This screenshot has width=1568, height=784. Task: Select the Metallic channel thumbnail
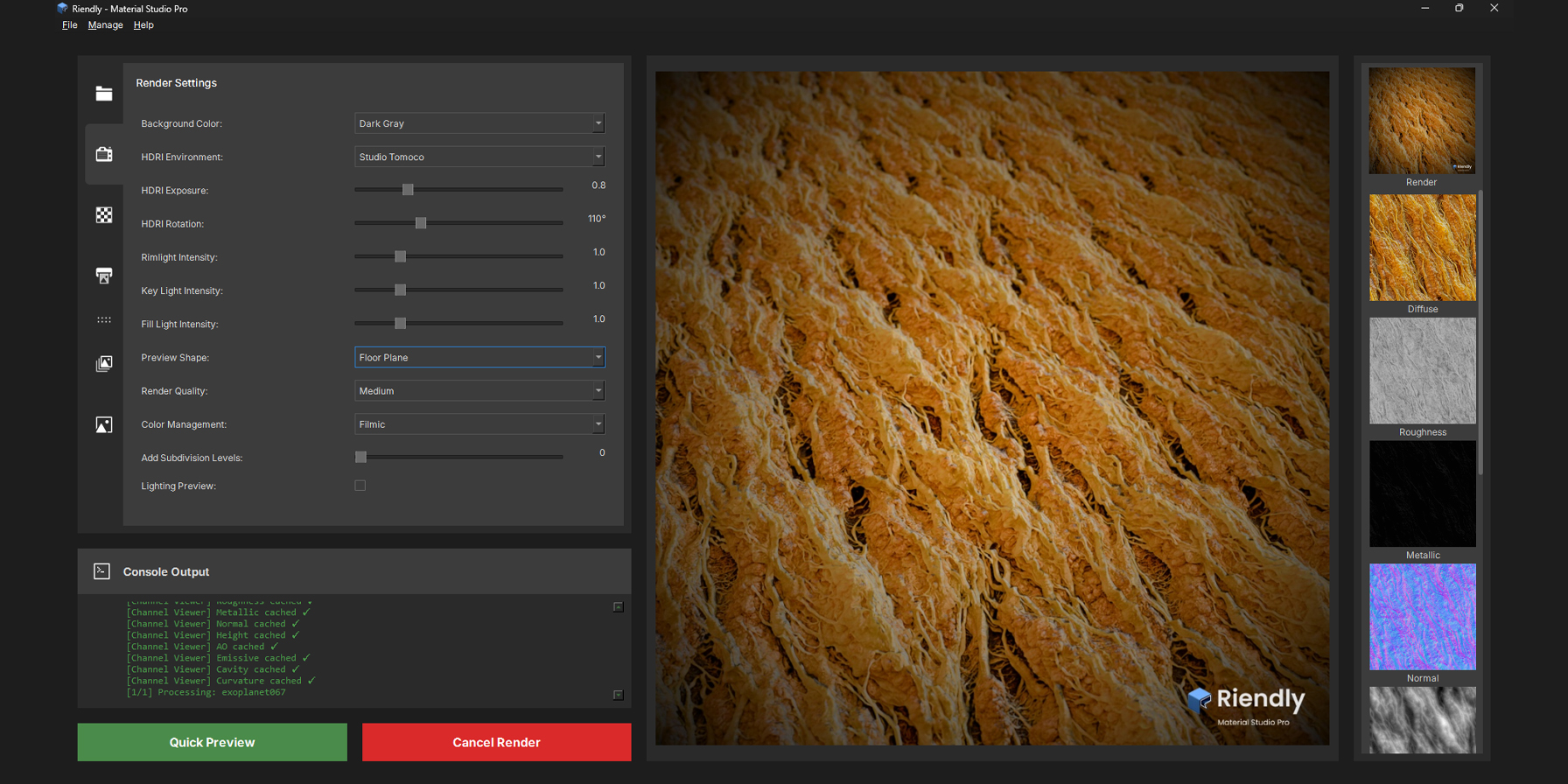[x=1422, y=494]
